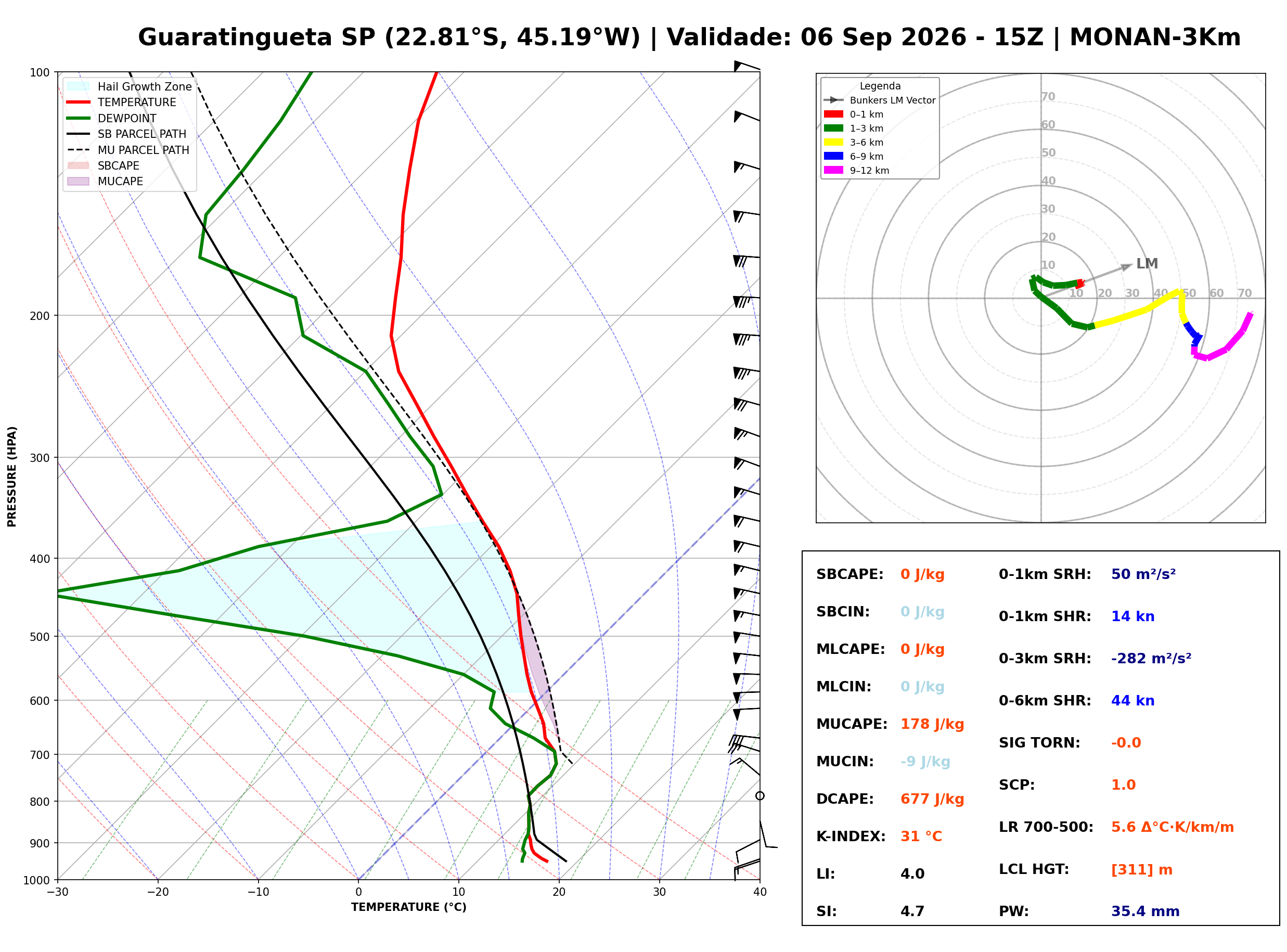Viewport: 1287px width, 952px height.
Task: Click the MUCAPE purple legend swatch
Action: 79,181
